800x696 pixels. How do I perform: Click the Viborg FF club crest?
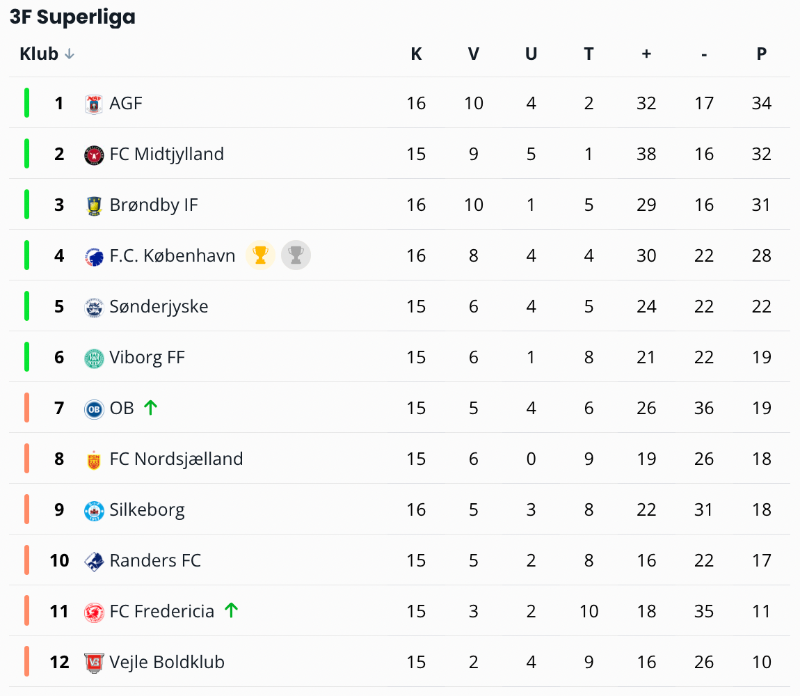(94, 358)
